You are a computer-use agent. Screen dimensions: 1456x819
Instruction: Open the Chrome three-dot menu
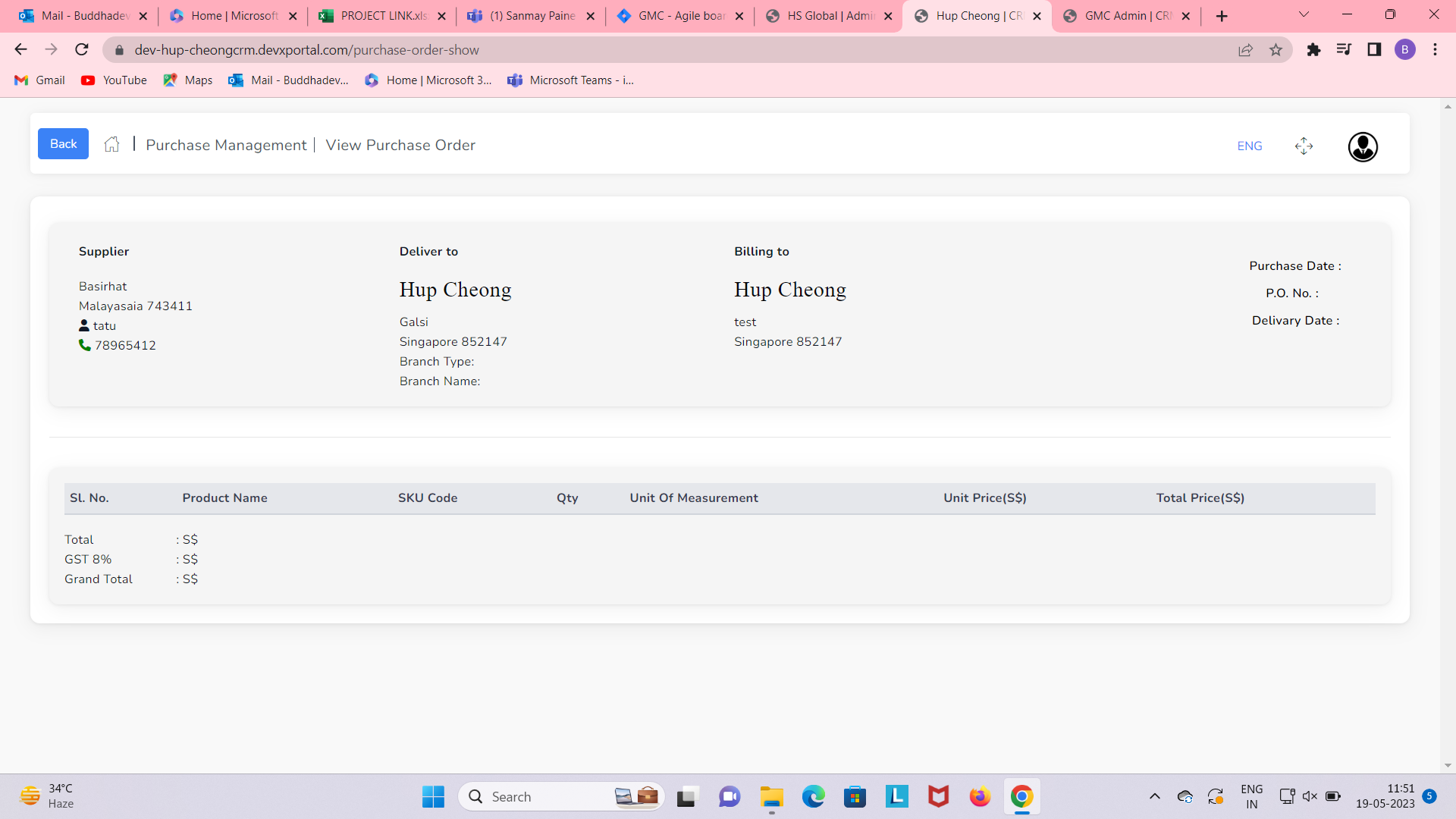coord(1435,50)
